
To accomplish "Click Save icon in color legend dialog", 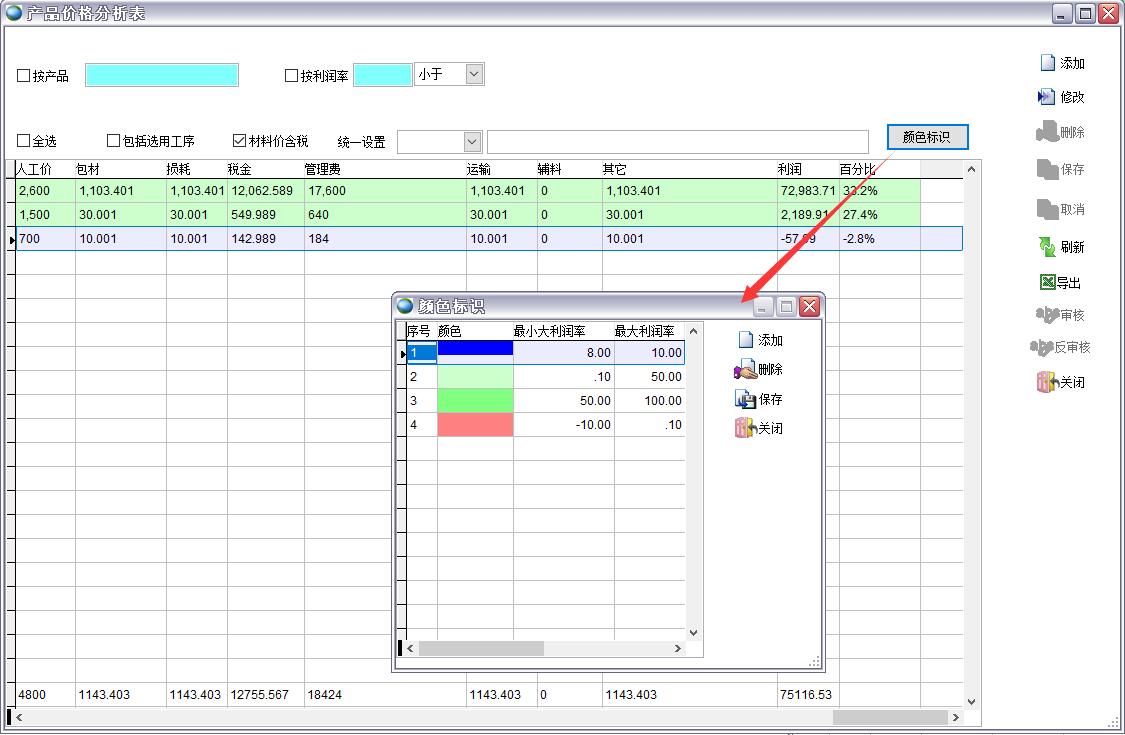I will coord(745,399).
